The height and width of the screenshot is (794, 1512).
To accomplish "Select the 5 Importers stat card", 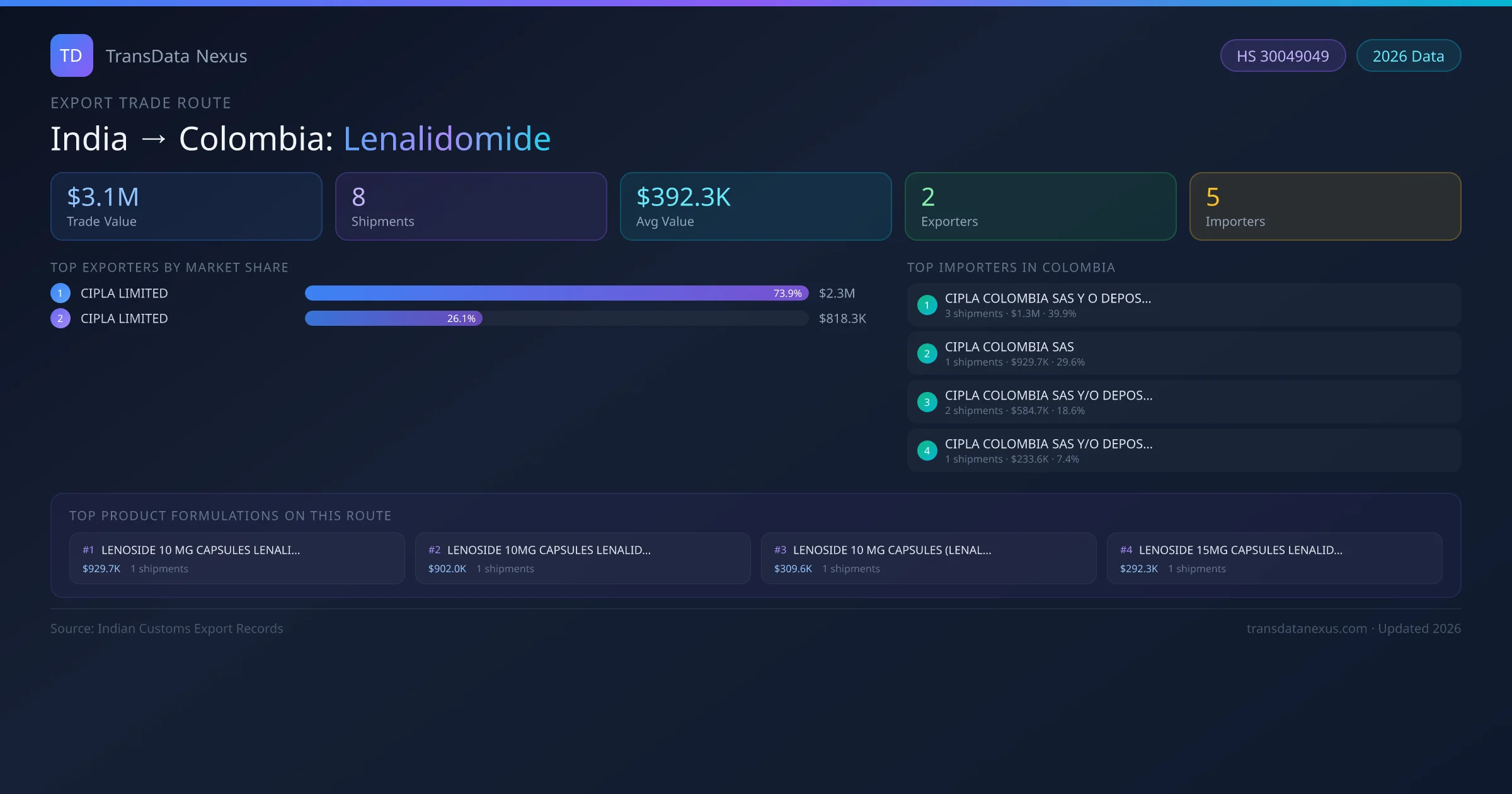I will point(1325,207).
